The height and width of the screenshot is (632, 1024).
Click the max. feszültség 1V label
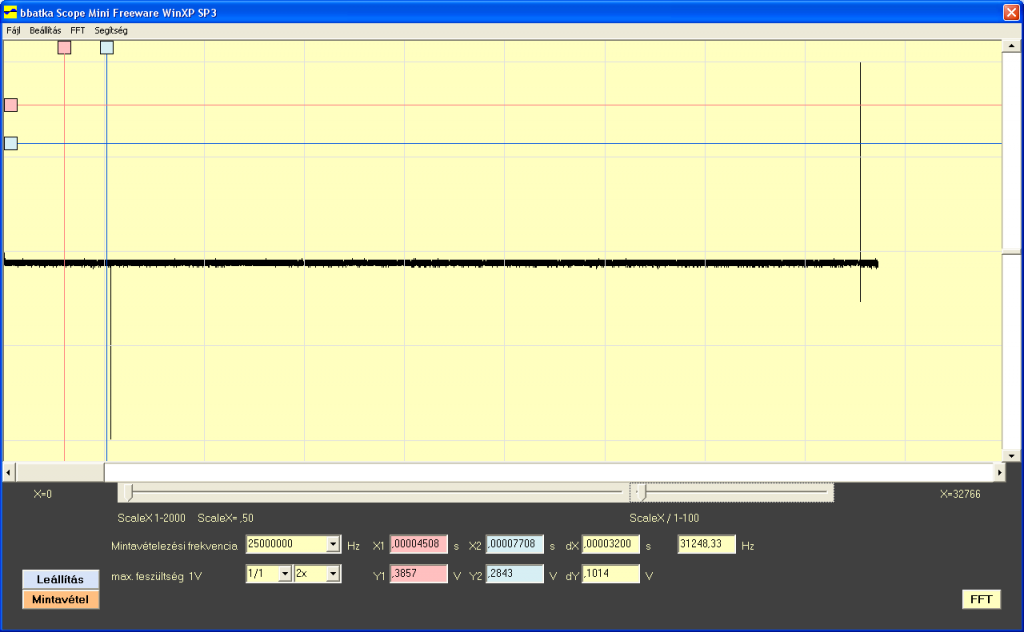(x=157, y=577)
